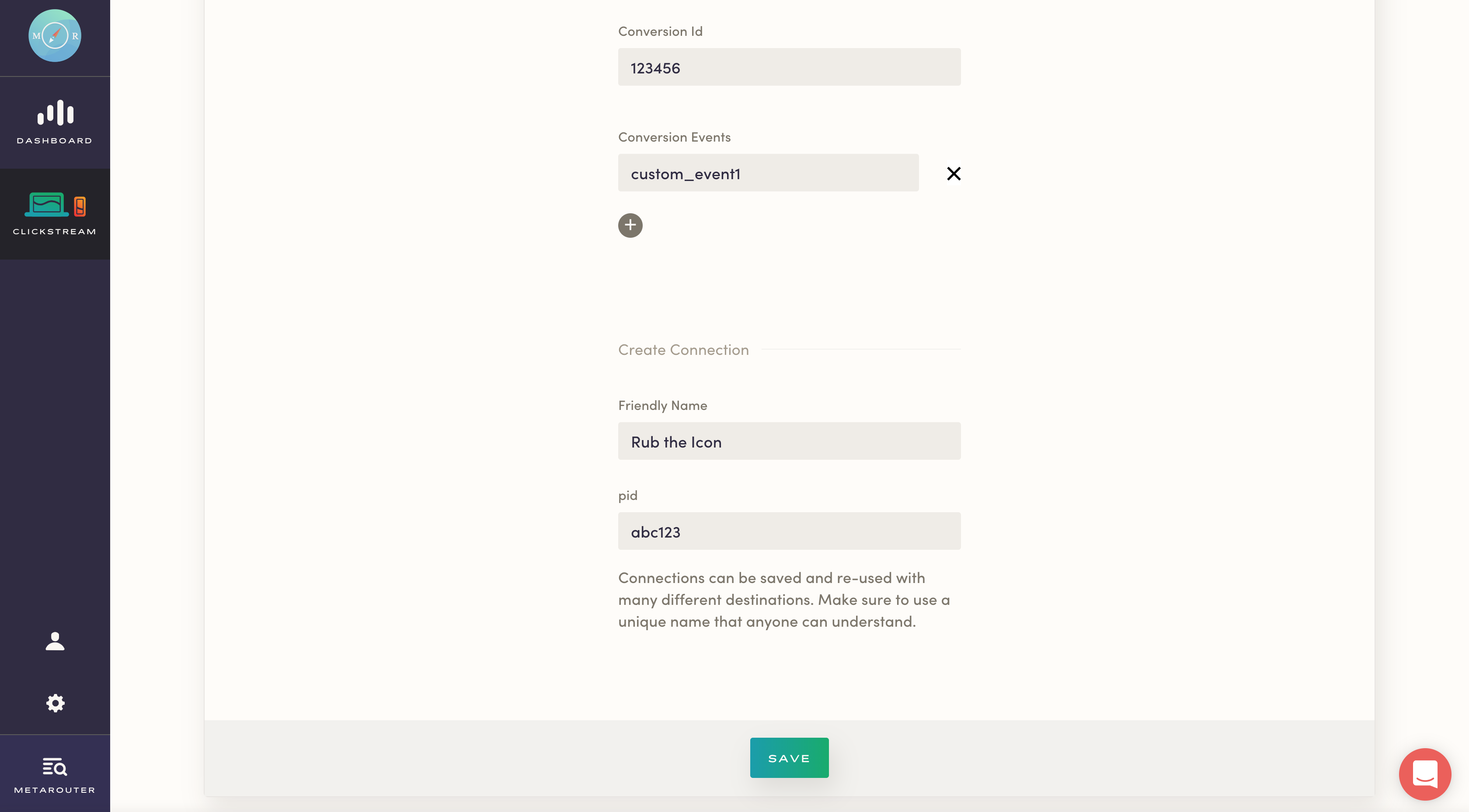Click the Create Connection section heading

pos(683,350)
